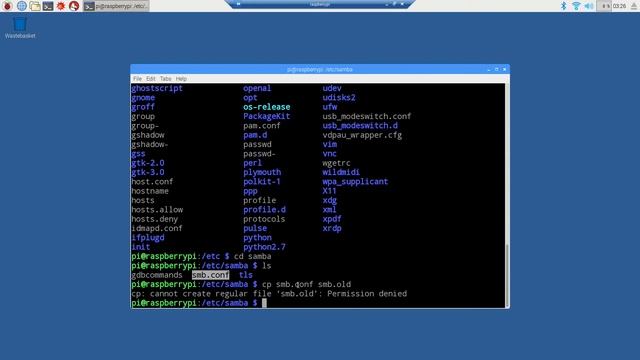640x360 pixels.
Task: Click the 'pam.conf' file name
Action: tap(262, 126)
